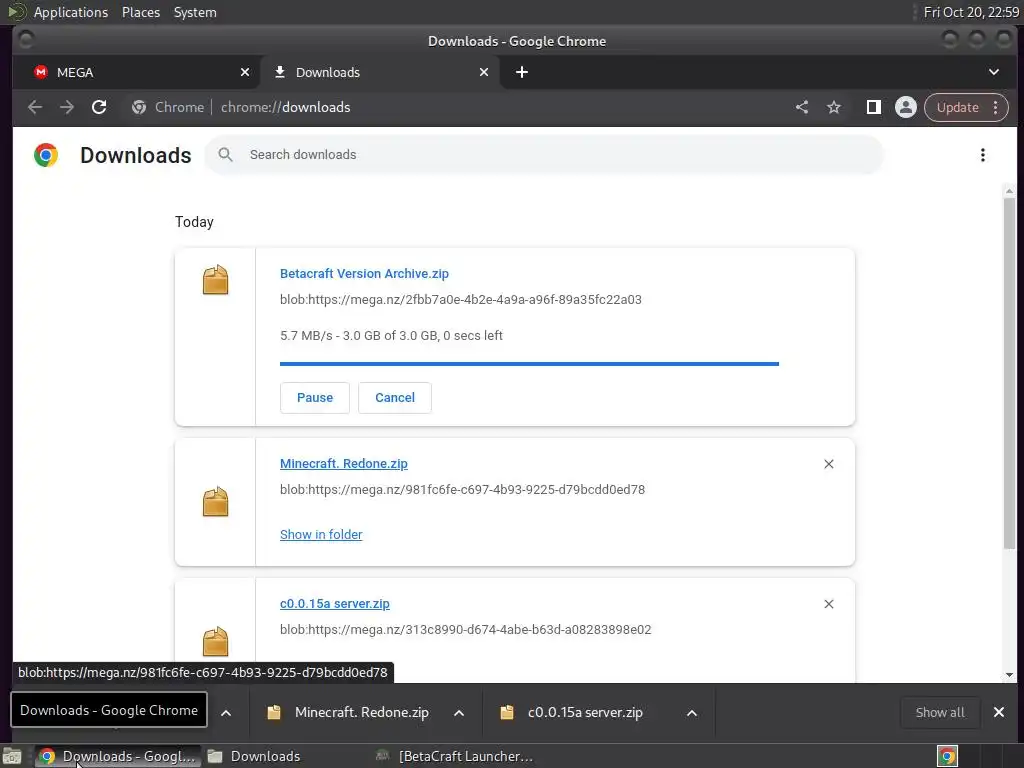The image size is (1024, 768).
Task: Bookmark this tab with the star icon
Action: pos(834,107)
